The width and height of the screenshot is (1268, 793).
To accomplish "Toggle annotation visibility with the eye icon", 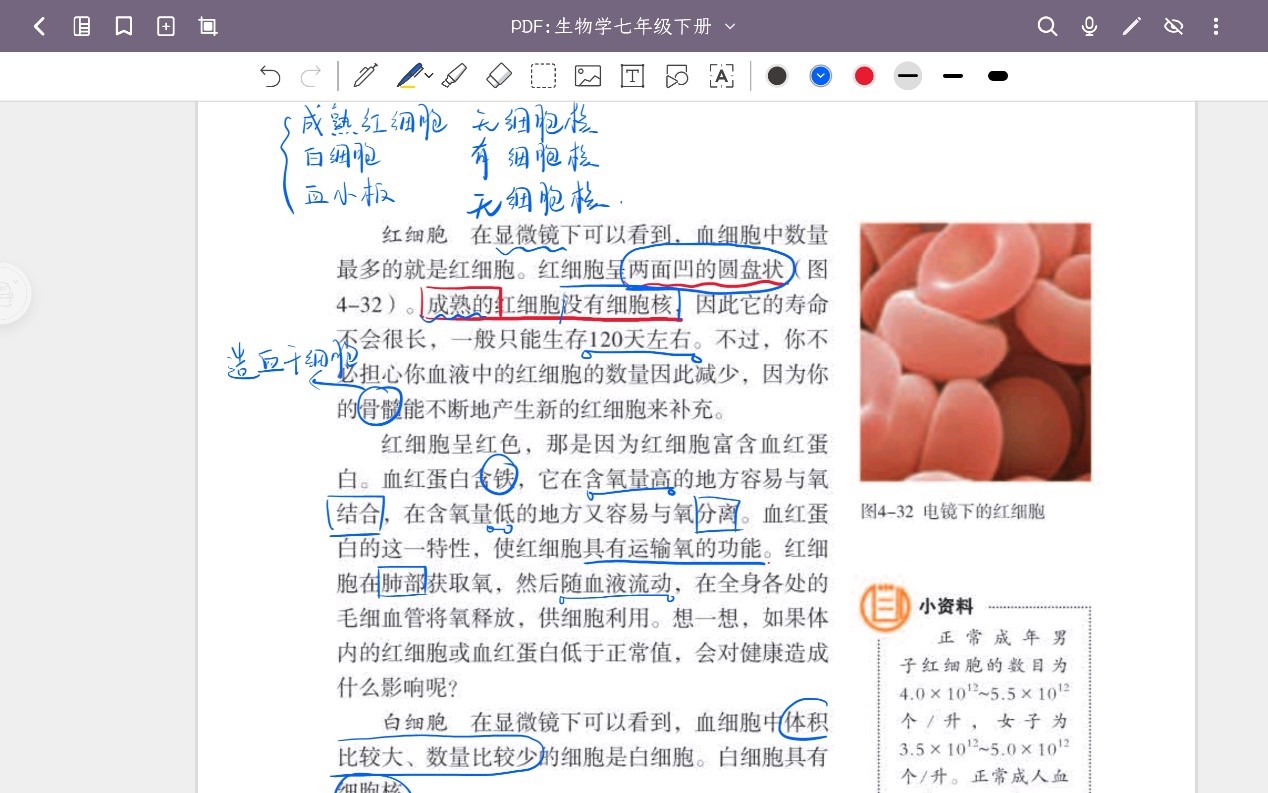I will click(x=1174, y=27).
